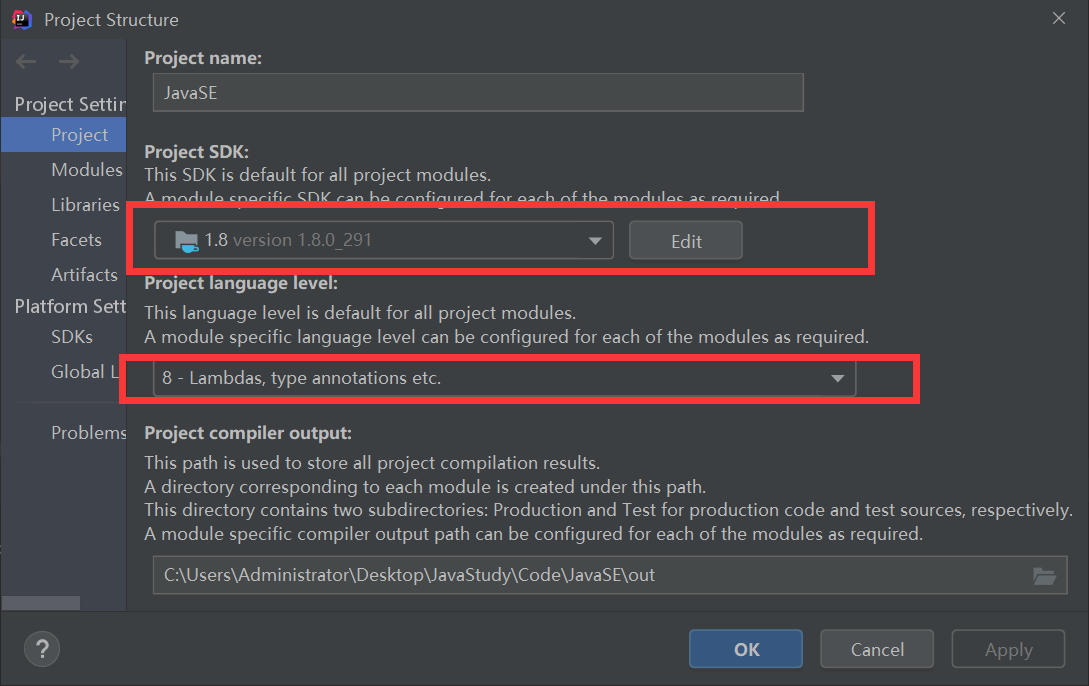Click the help question mark icon
1089x686 pixels.
click(42, 649)
